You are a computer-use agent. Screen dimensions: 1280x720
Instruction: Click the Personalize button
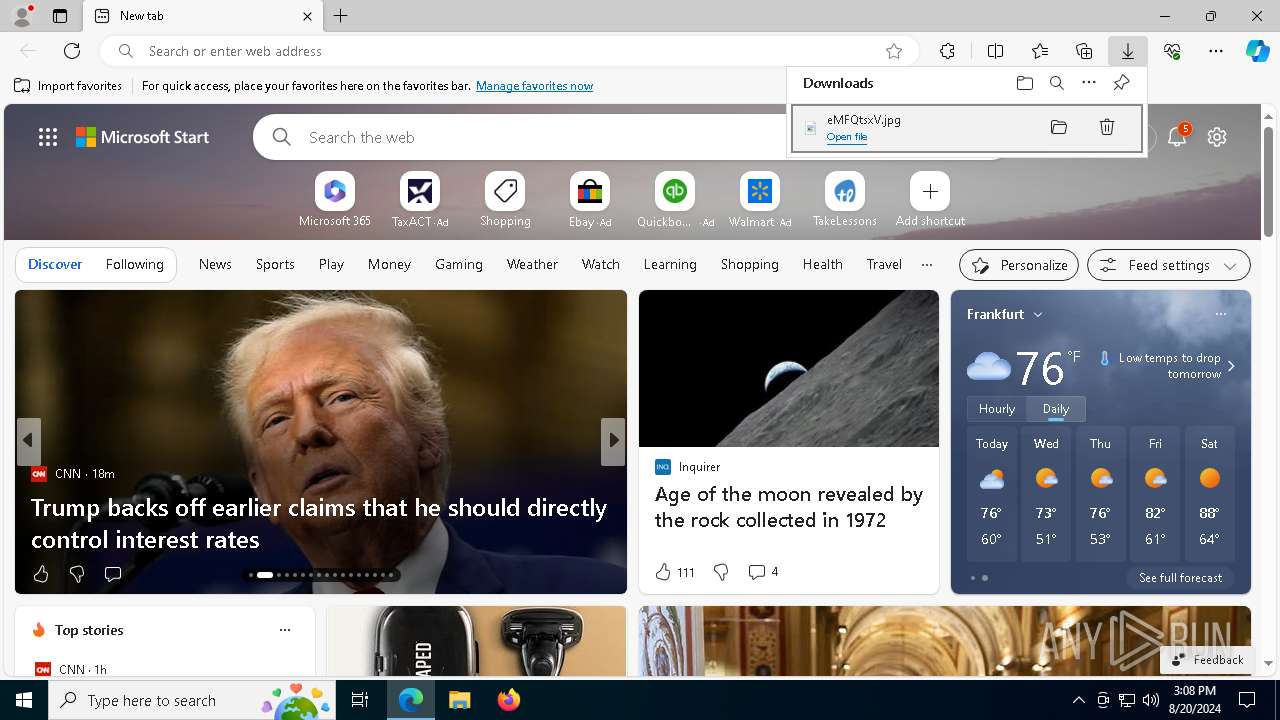(1019, 265)
